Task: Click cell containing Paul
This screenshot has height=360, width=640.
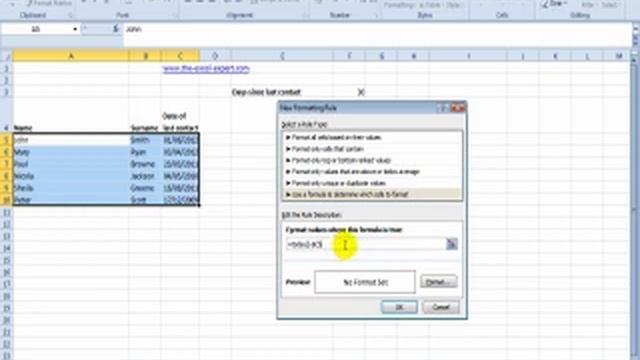Action: (71, 164)
